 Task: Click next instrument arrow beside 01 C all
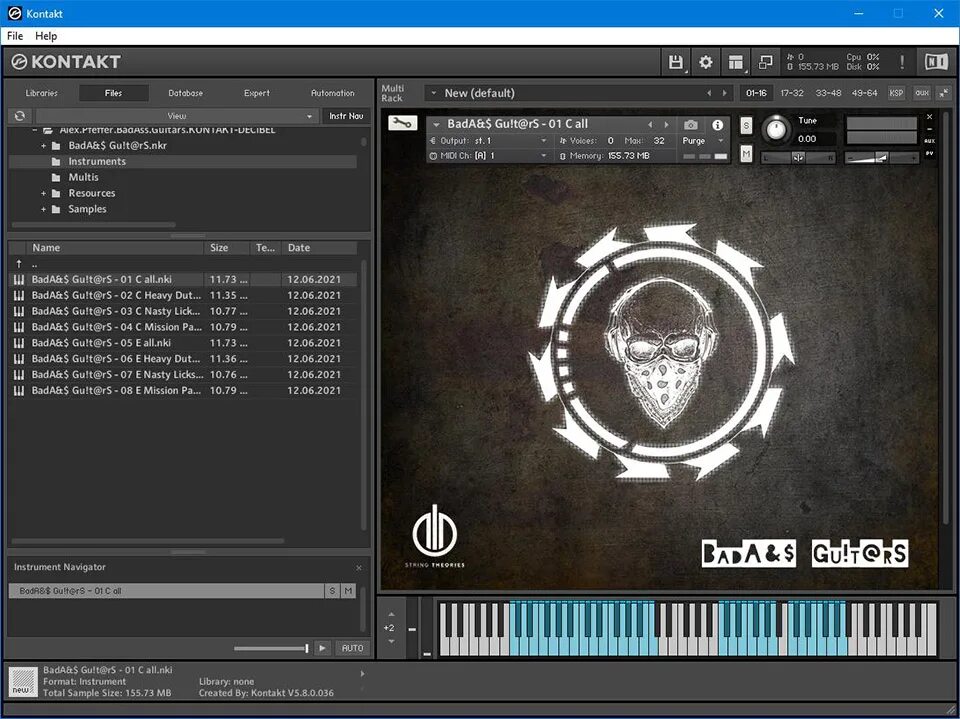tap(667, 124)
